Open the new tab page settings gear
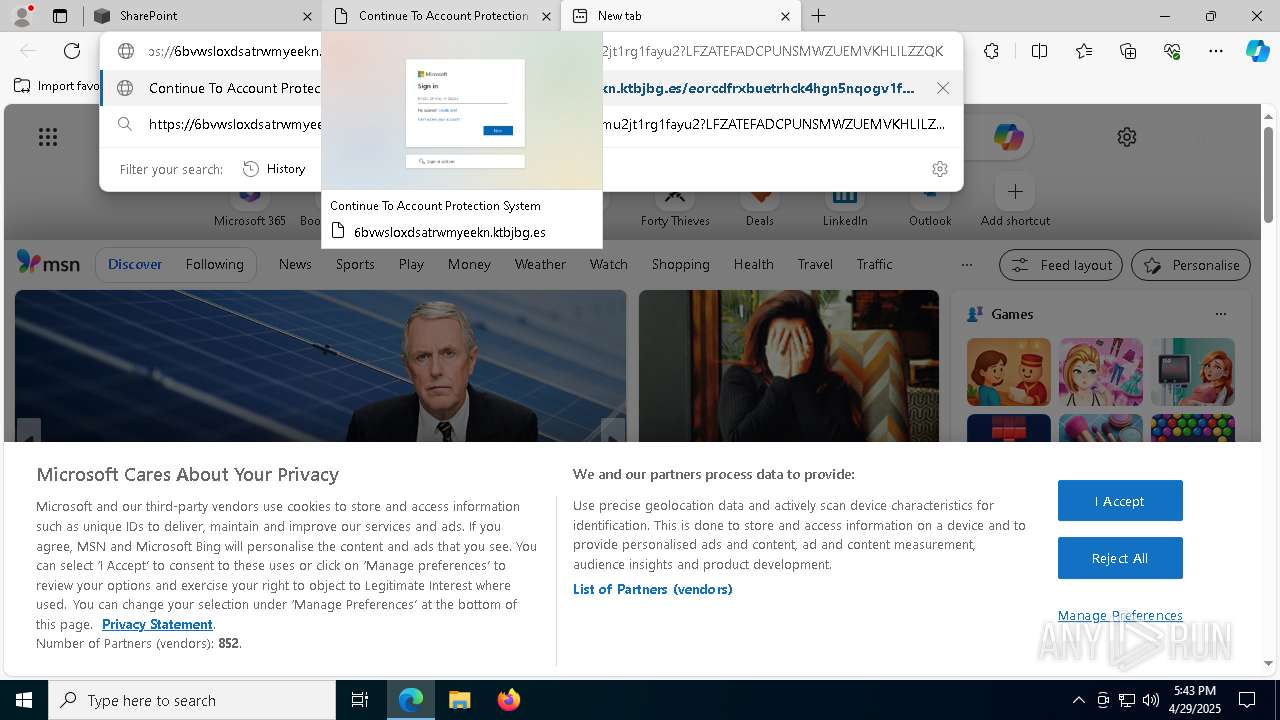Image resolution: width=1280 pixels, height=720 pixels. (1127, 137)
